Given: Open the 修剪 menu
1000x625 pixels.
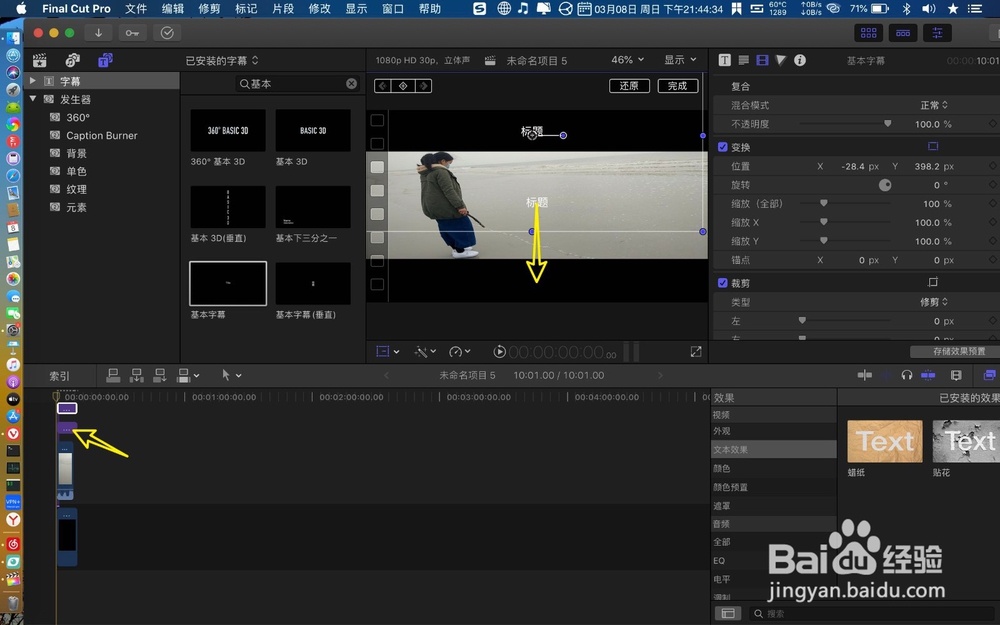Looking at the screenshot, I should [209, 8].
